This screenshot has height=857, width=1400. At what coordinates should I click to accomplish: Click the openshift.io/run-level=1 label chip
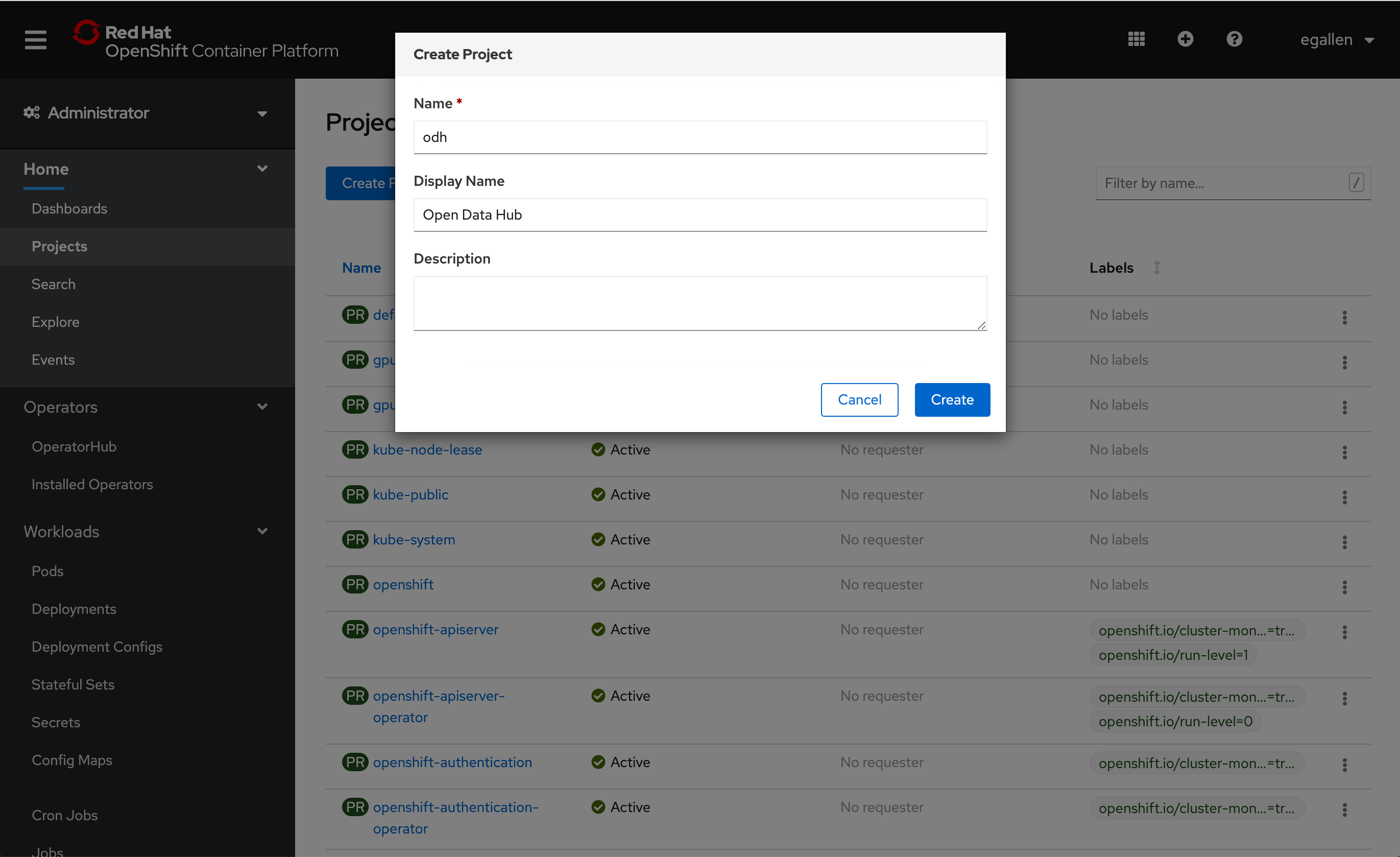tap(1173, 655)
